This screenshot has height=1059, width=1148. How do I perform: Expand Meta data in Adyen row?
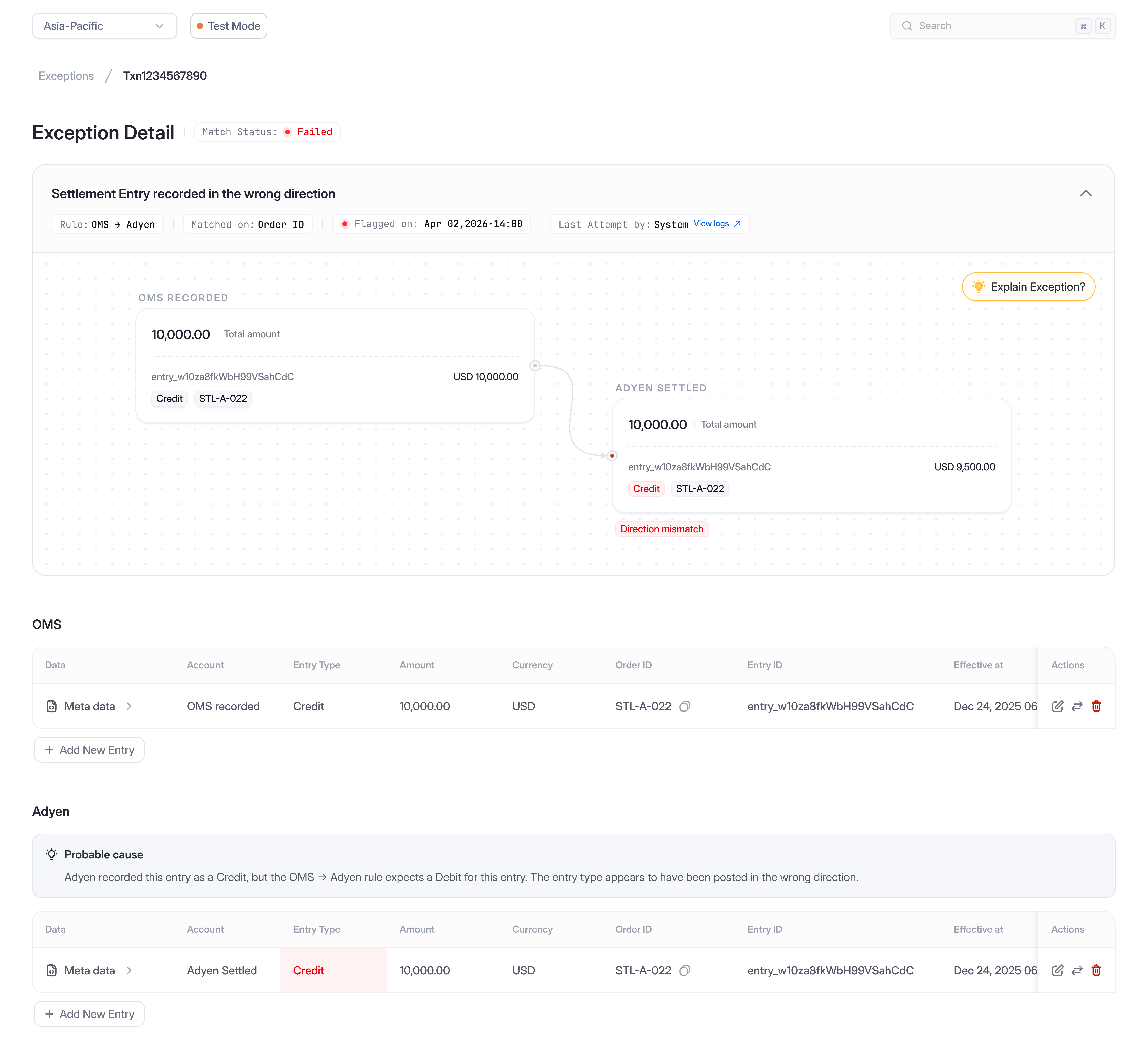[x=129, y=971]
